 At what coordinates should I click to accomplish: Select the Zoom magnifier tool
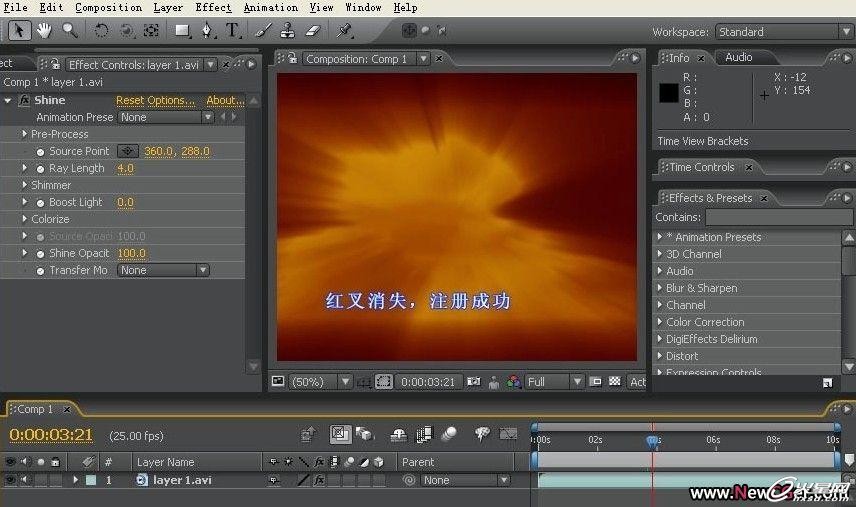pyautogui.click(x=69, y=31)
